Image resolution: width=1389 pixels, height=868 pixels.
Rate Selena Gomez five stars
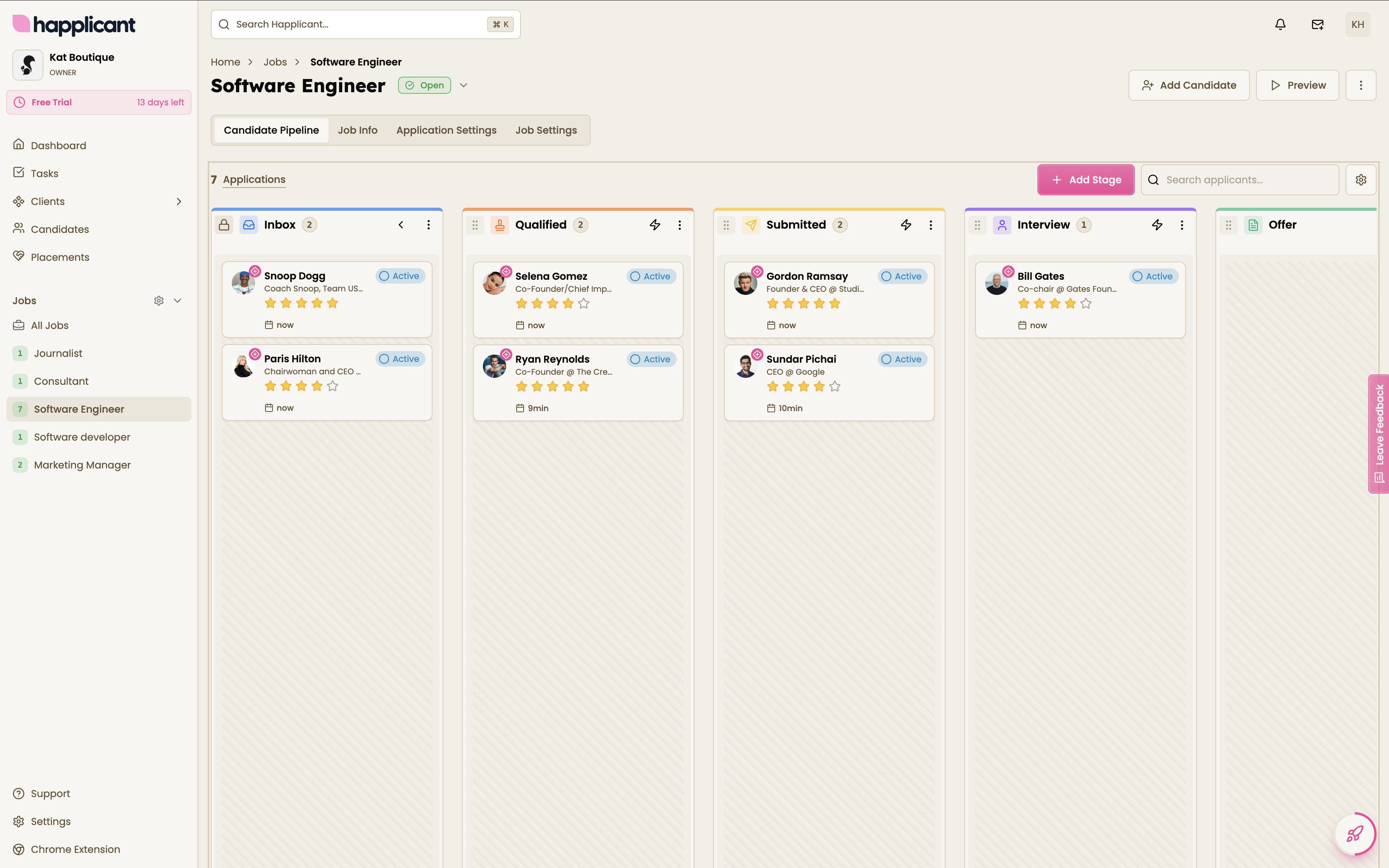584,304
